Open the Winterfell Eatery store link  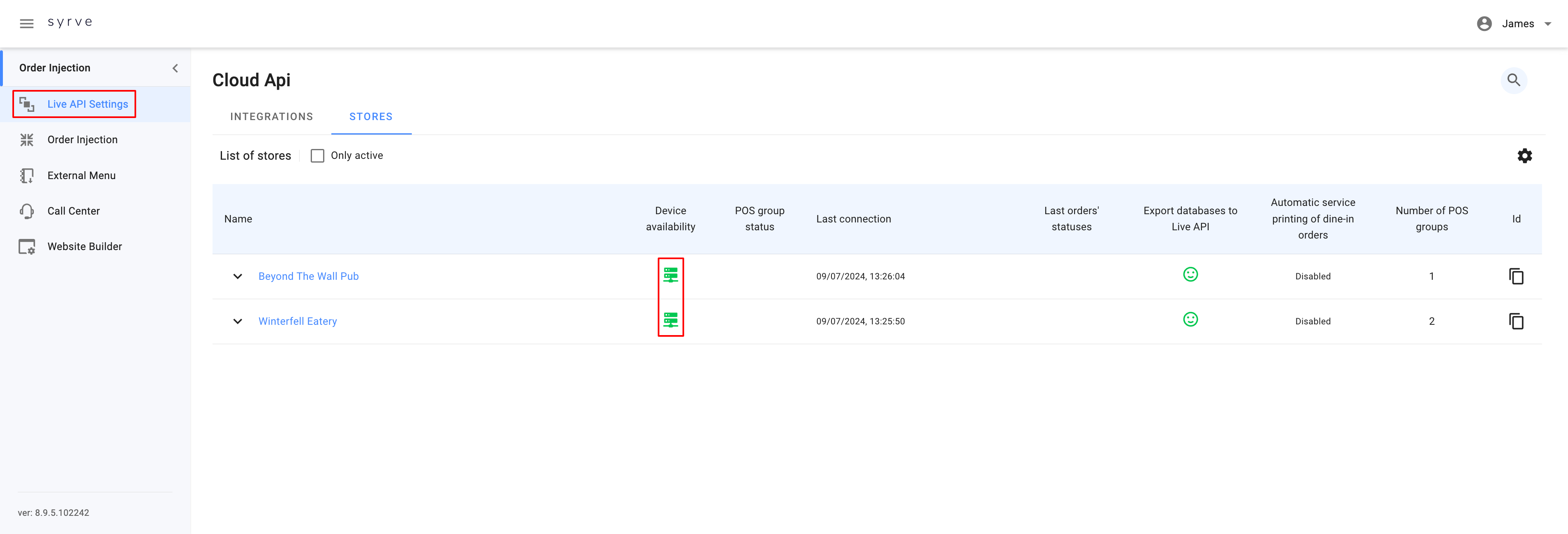pos(297,321)
